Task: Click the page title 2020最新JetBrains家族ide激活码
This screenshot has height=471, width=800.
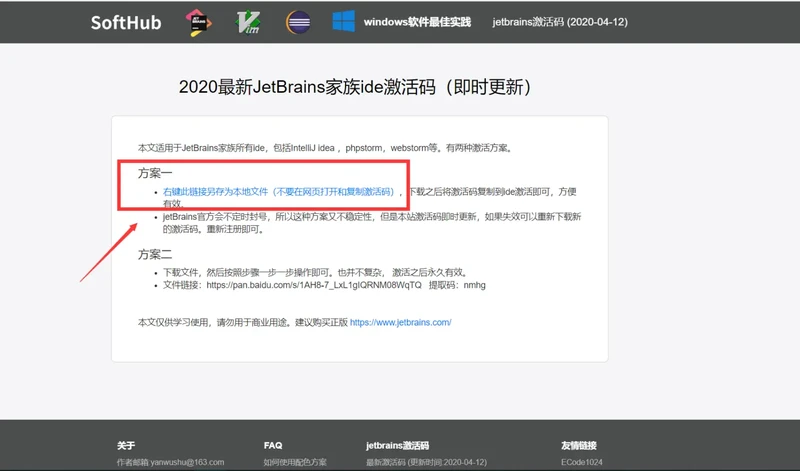Action: [x=354, y=87]
